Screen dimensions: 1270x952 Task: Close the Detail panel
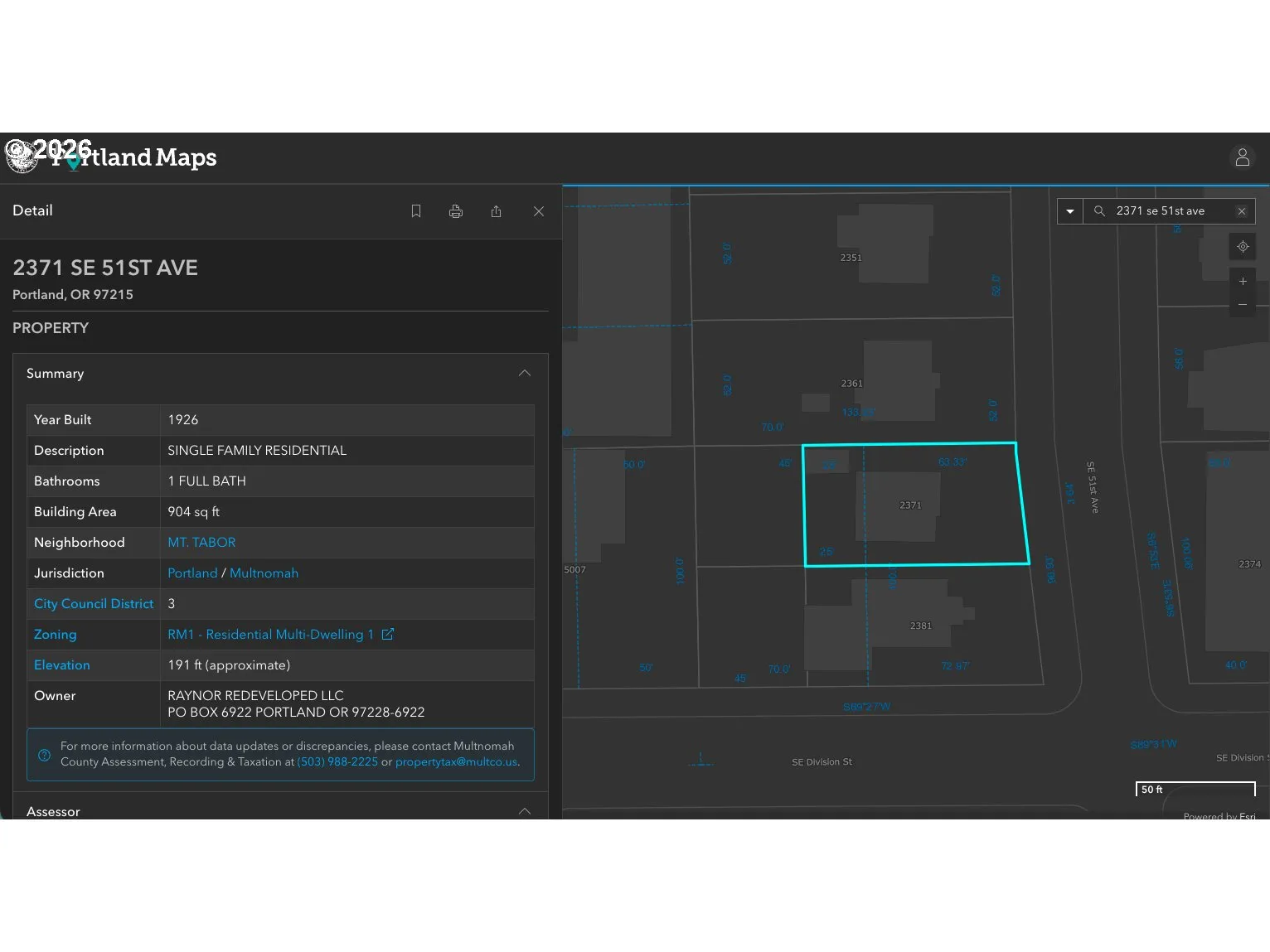(539, 211)
